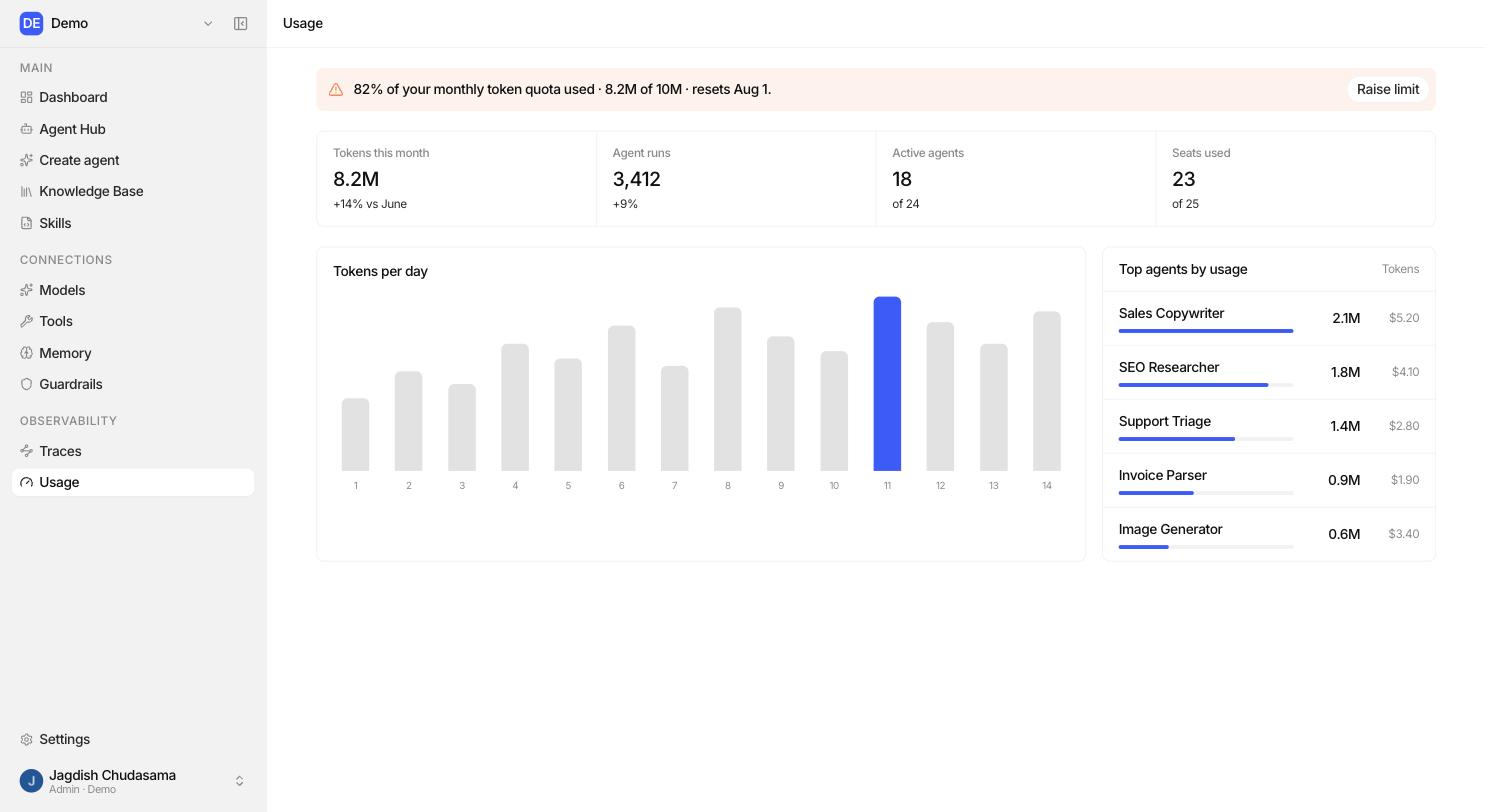Viewport: 1485px width, 812px height.
Task: Open the Invoice Parser agent row
Action: (1269, 480)
